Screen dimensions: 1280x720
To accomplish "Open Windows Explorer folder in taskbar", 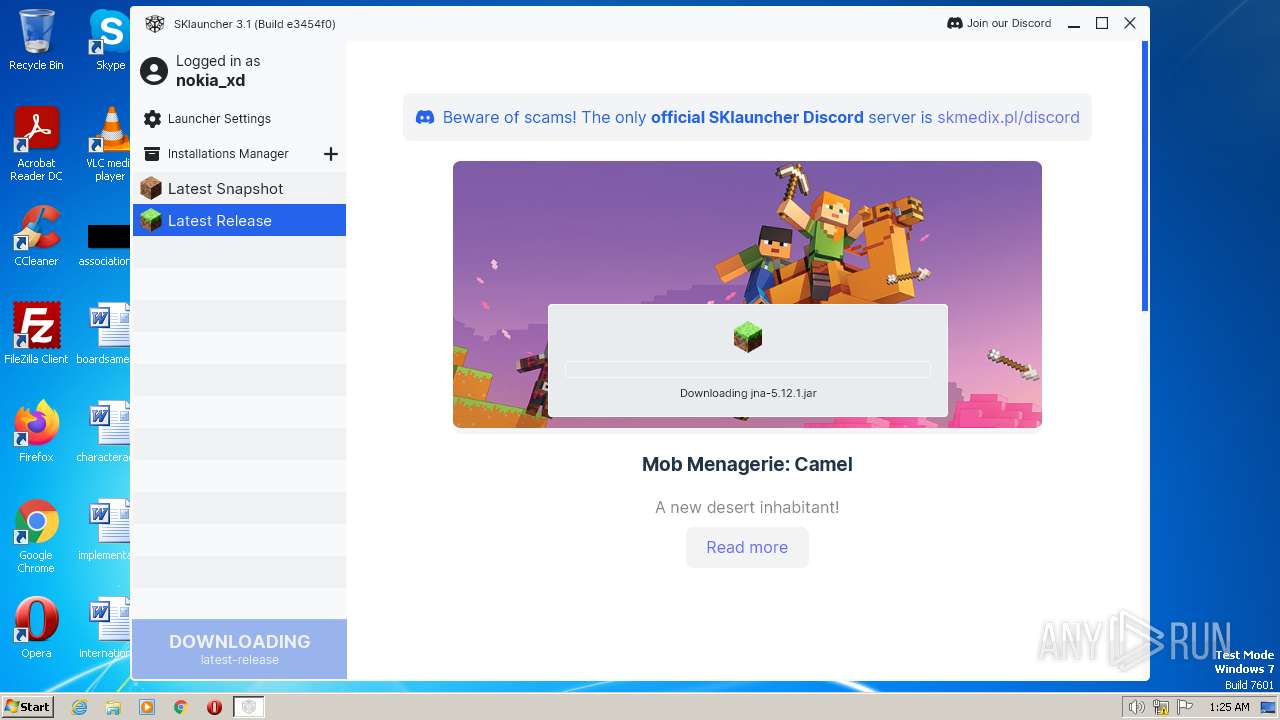I will 113,707.
